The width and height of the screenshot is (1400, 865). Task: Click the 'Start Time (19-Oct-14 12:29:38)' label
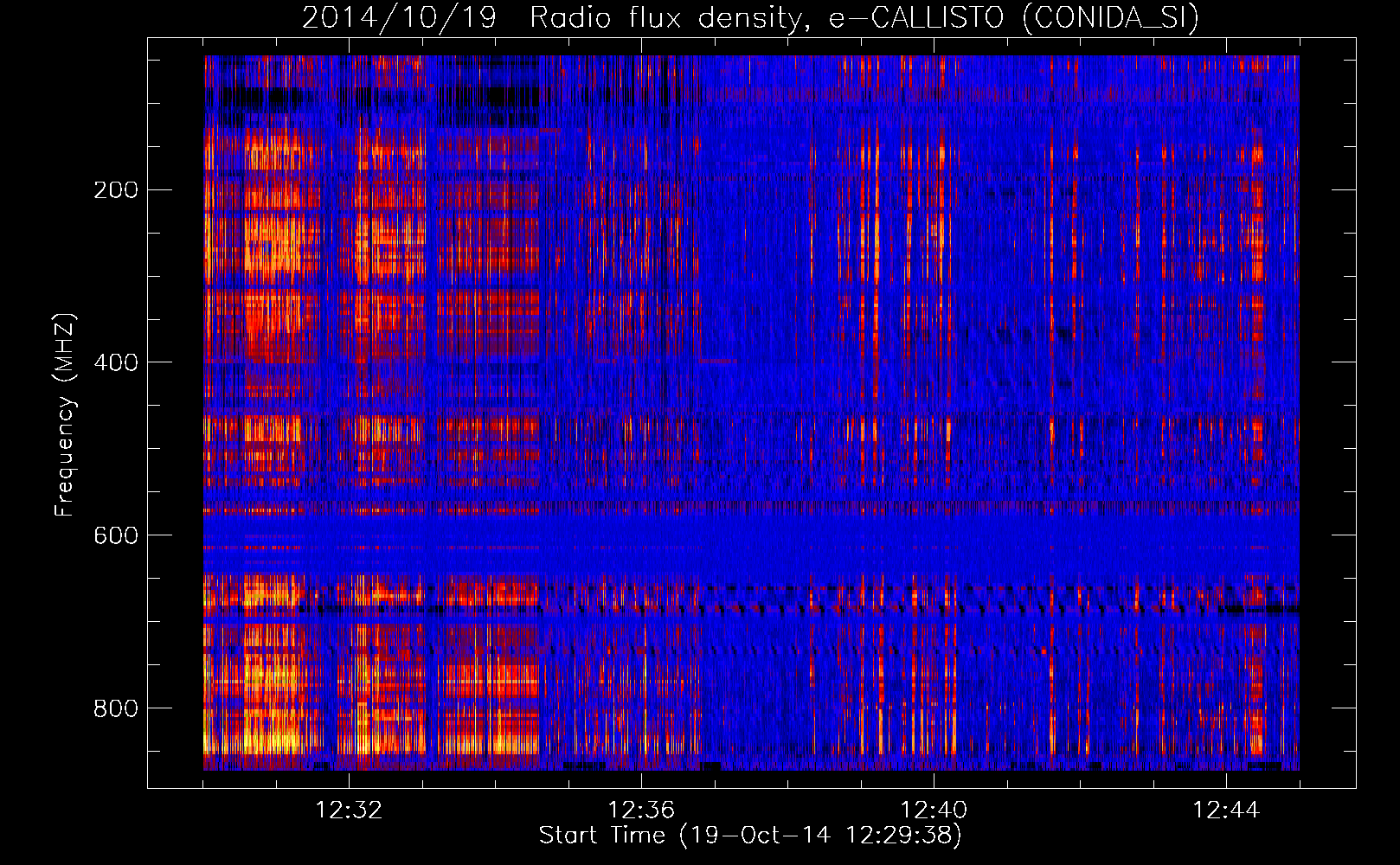point(750,836)
